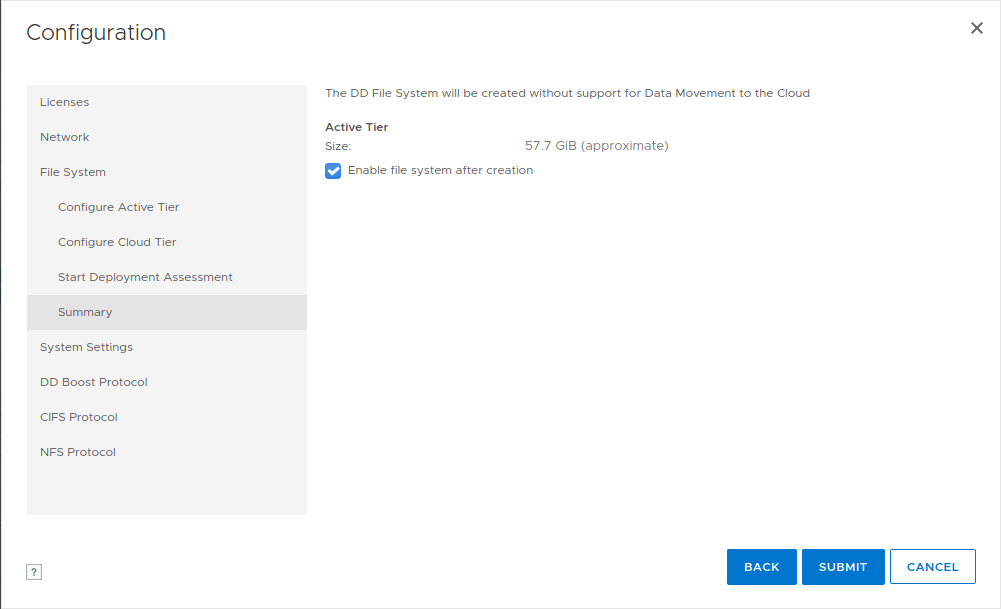
Task: Click the Active Tier heading
Action: pyautogui.click(x=357, y=127)
